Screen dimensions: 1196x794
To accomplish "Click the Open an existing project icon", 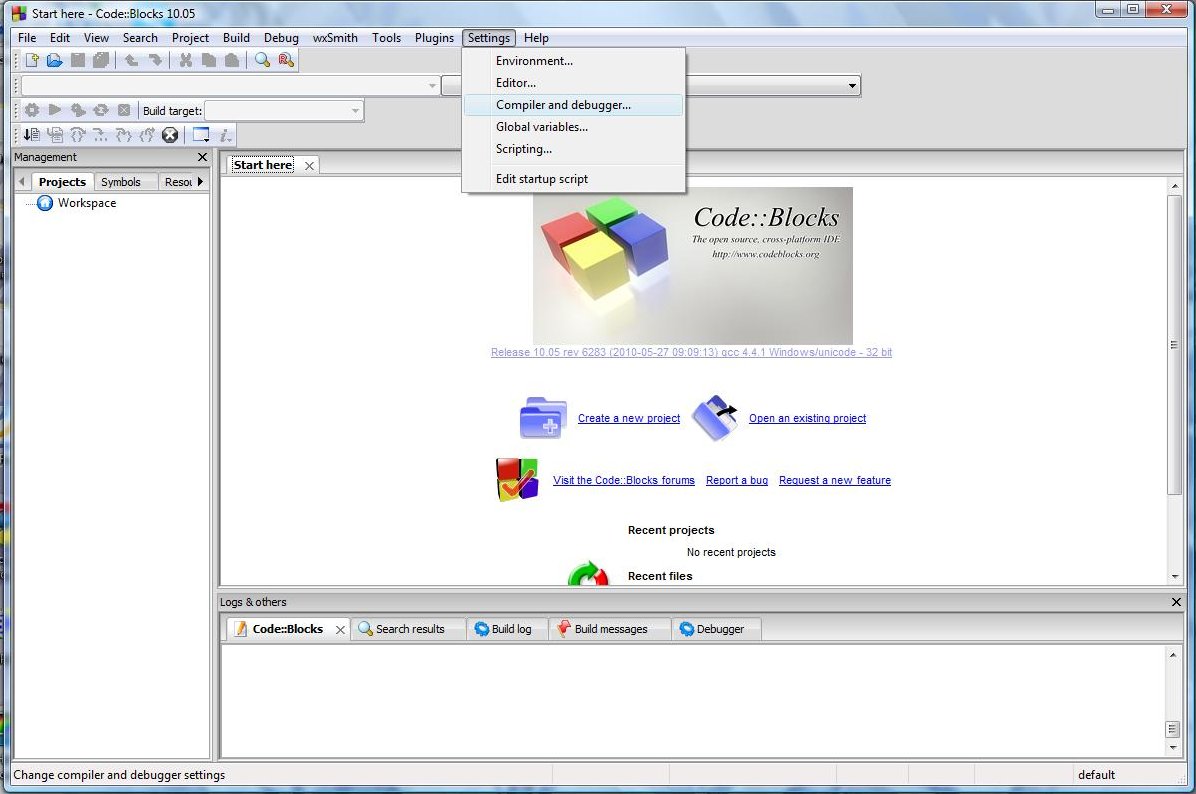I will (x=715, y=418).
